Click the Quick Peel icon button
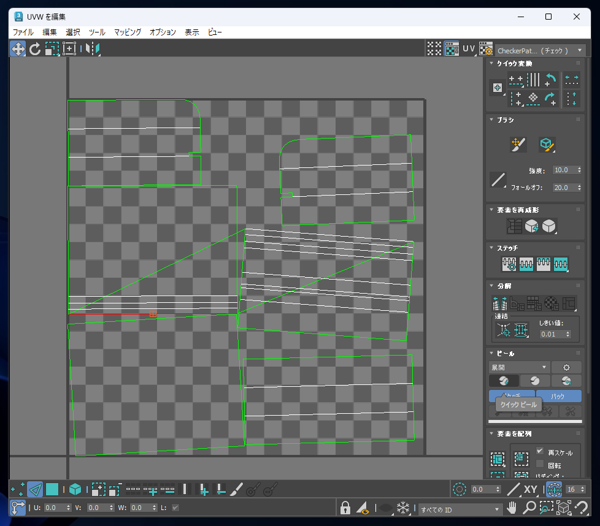Viewport: 600px width, 526px height. [x=504, y=381]
